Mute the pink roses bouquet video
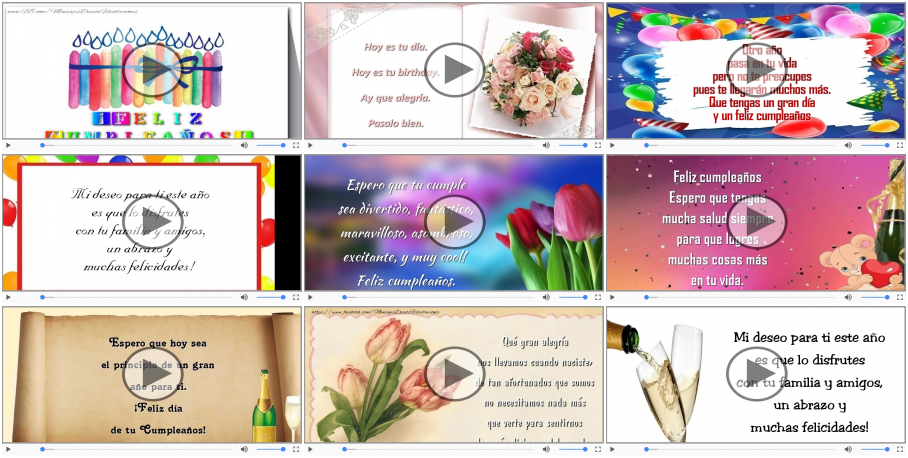Image resolution: width=908 pixels, height=458 pixels. click(x=546, y=145)
